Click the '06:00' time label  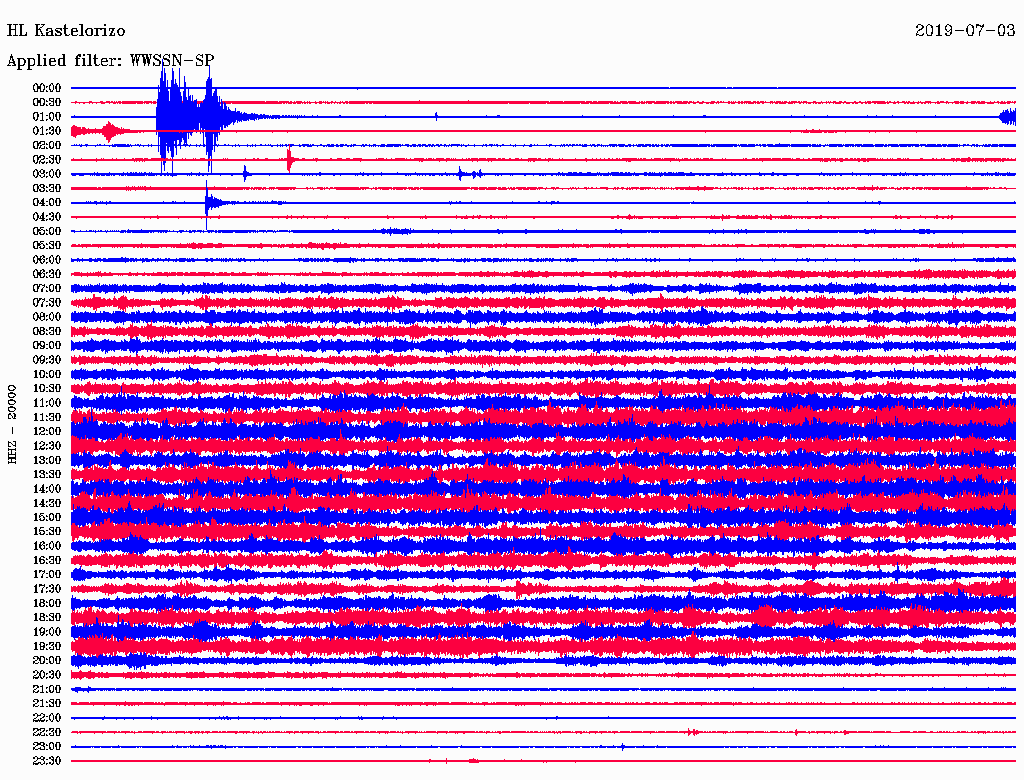click(x=47, y=260)
